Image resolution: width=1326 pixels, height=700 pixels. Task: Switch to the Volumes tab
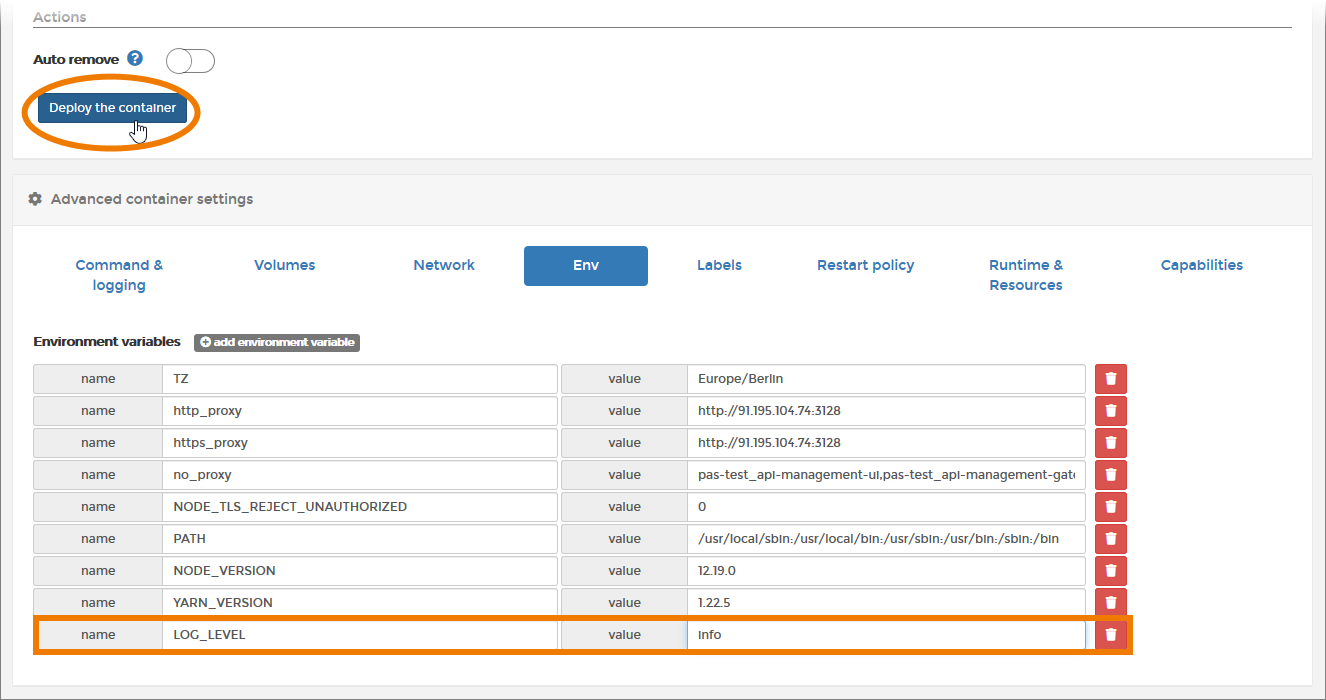click(284, 265)
